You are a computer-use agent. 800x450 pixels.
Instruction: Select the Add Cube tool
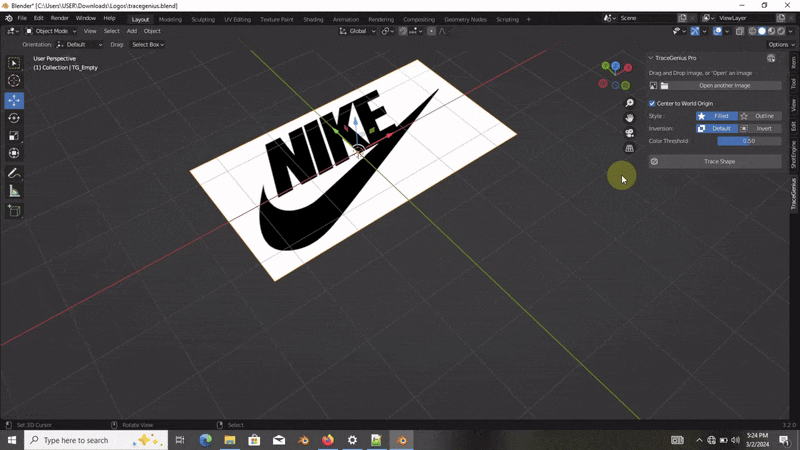click(x=14, y=211)
